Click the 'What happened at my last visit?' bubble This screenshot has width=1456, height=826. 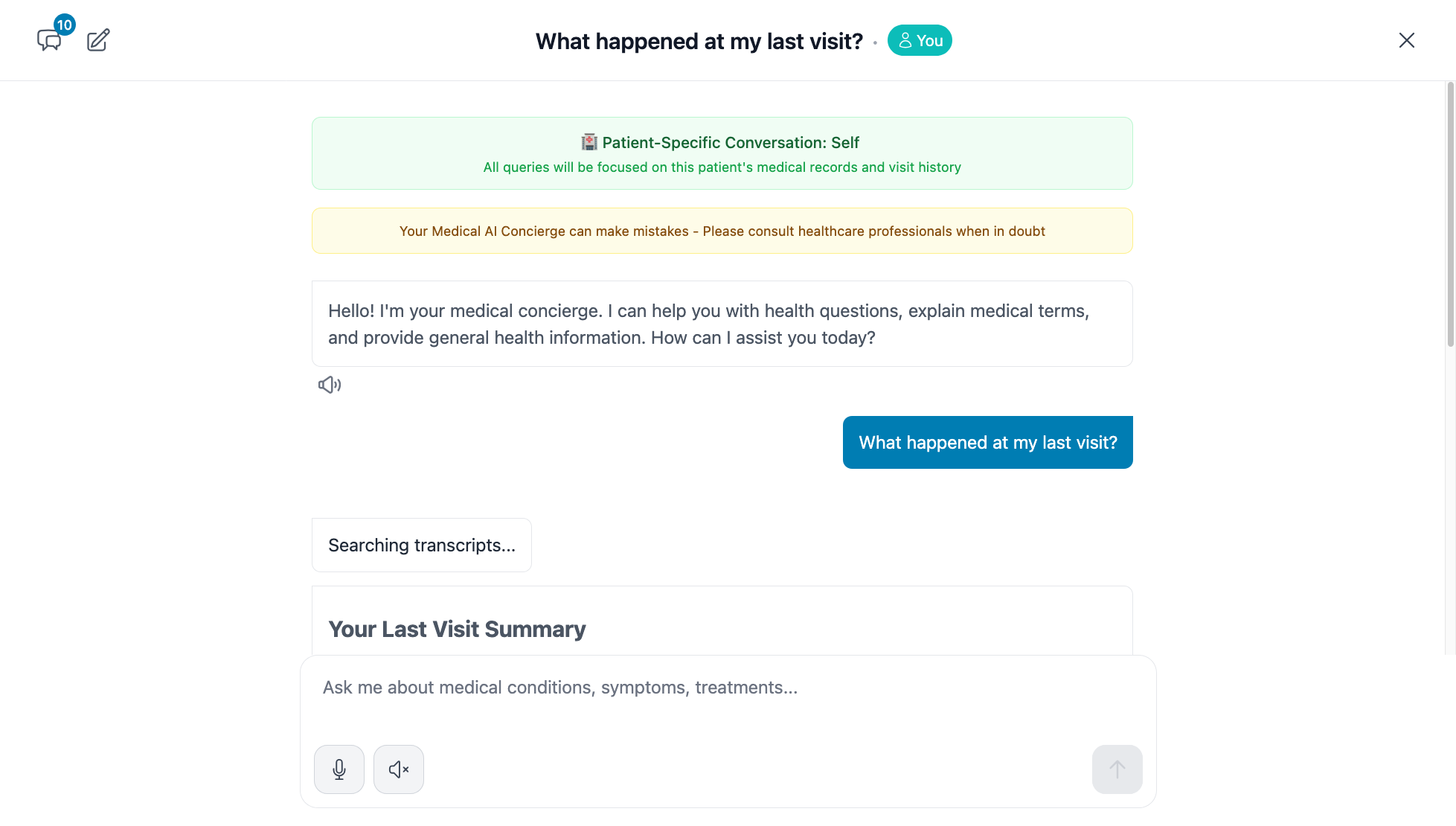(987, 443)
